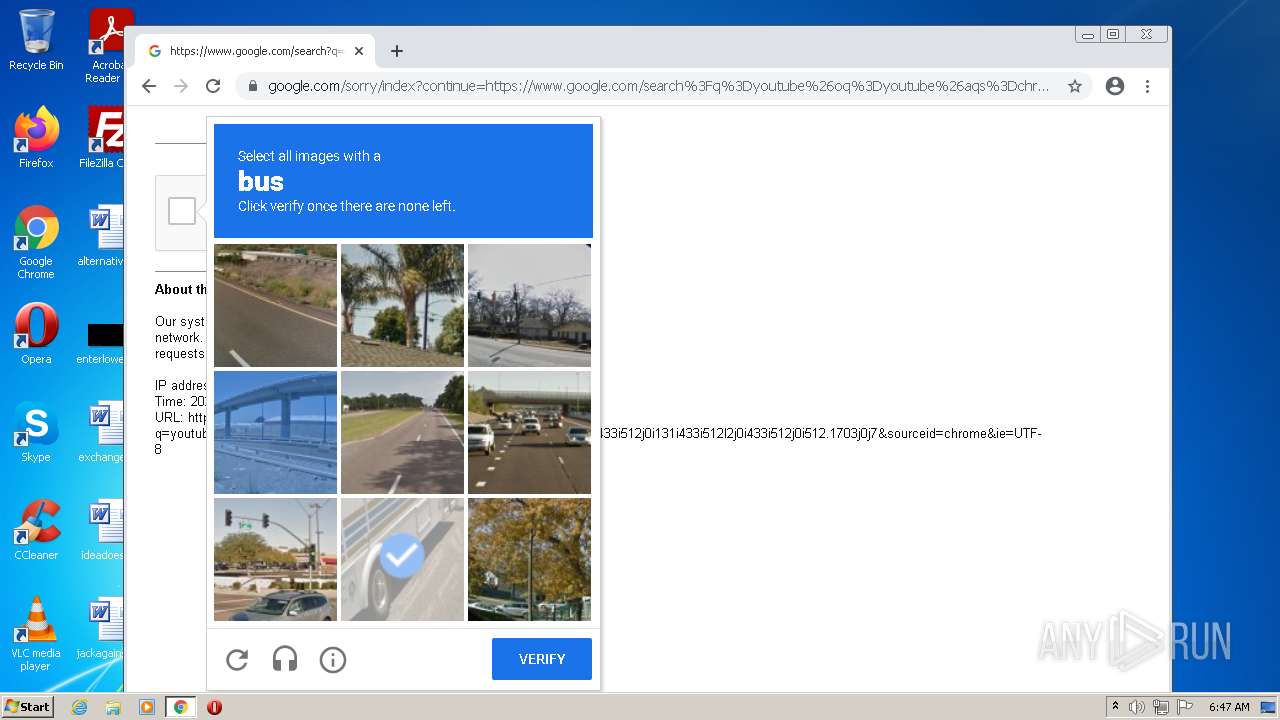This screenshot has width=1280, height=720.
Task: Close the google.com/search tab
Action: (x=359, y=51)
